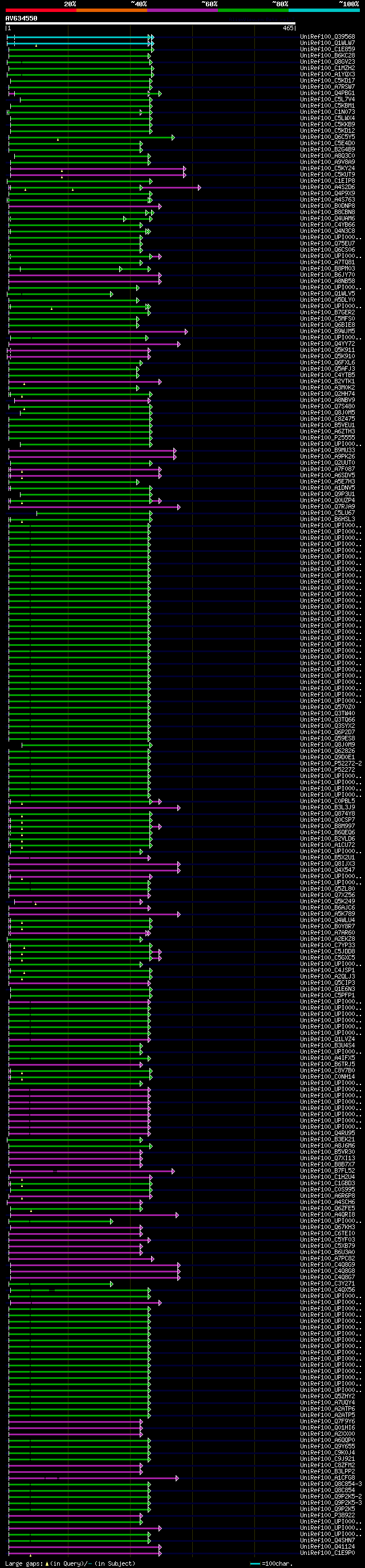Image resolution: width=365 pixels, height=1568 pixels.
Task: Click the UniRef100_P38922 label
Action: [x=327, y=1515]
